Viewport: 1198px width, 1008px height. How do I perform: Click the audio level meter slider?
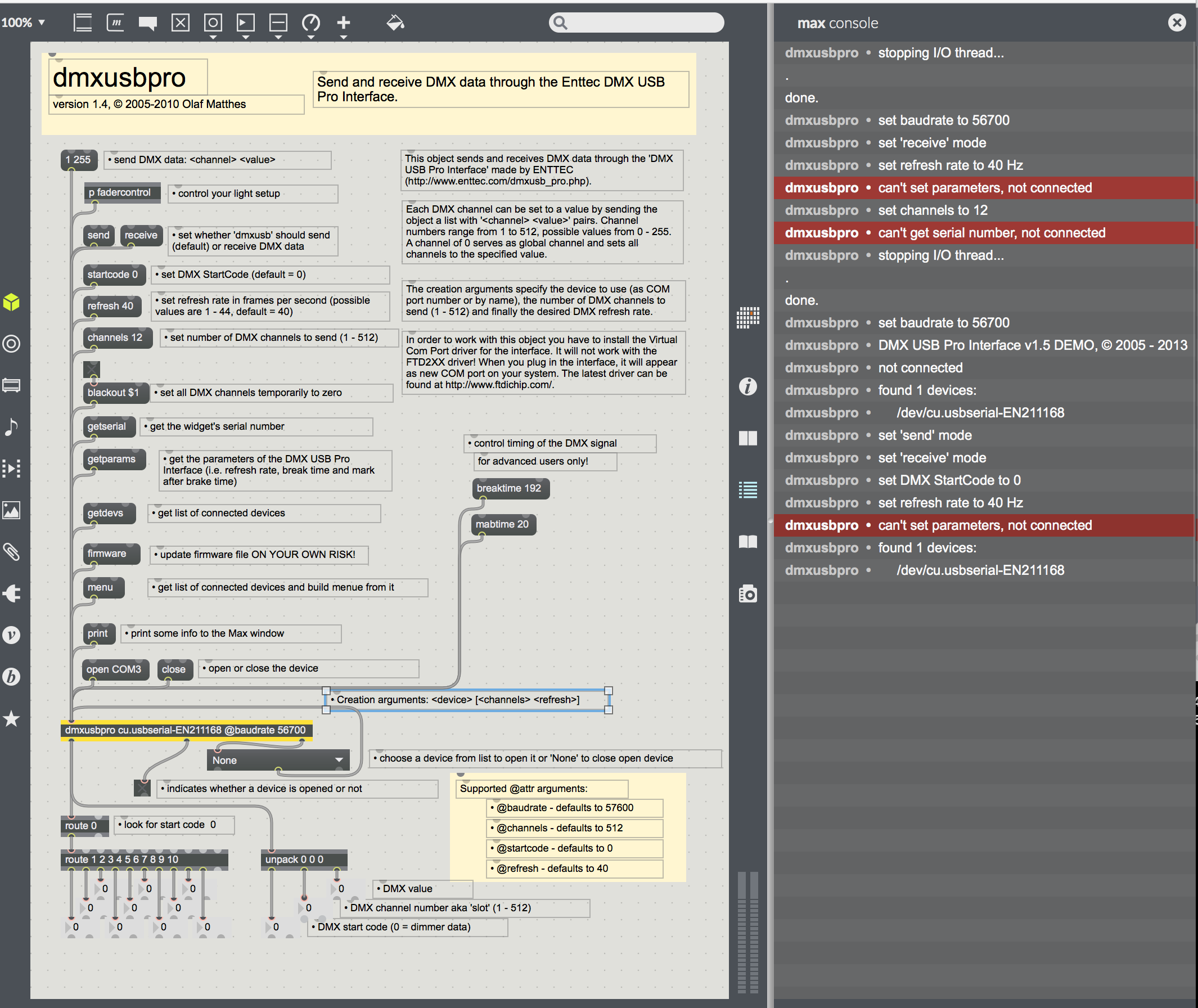point(748,931)
